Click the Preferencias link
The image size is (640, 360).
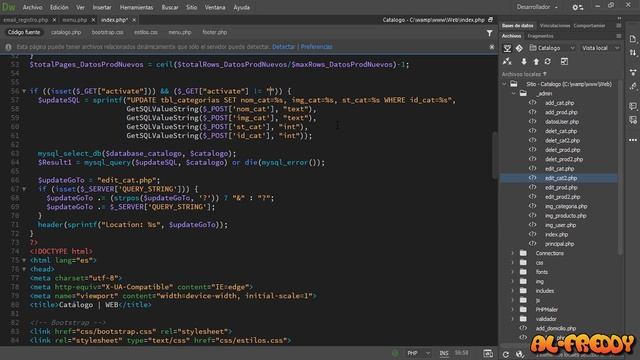pos(316,47)
